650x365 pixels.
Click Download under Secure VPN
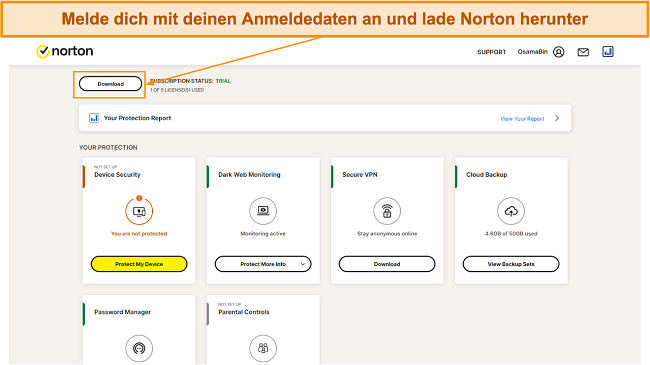tap(387, 264)
